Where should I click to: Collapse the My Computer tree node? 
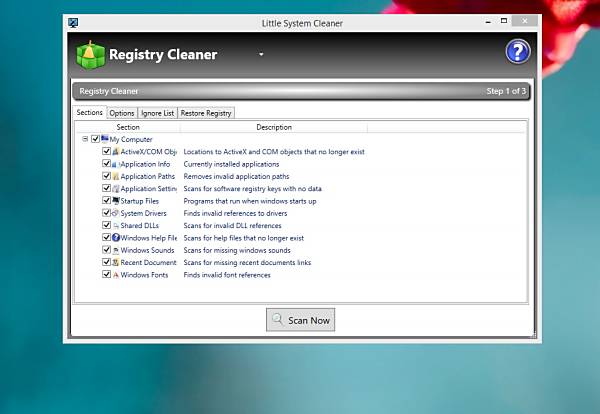coord(85,139)
